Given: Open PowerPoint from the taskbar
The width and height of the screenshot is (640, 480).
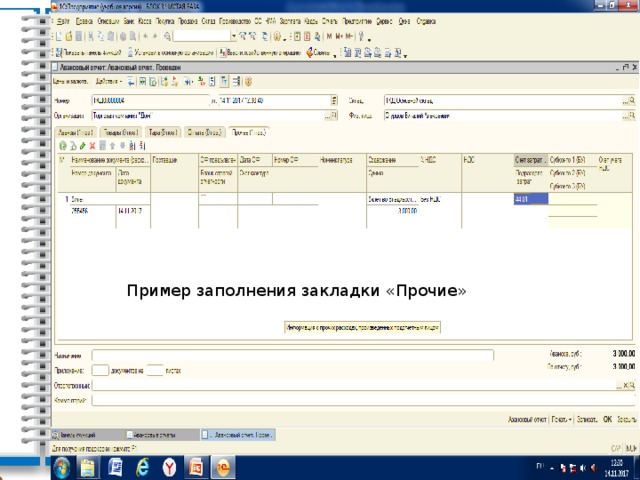Looking at the screenshot, I should [x=196, y=468].
